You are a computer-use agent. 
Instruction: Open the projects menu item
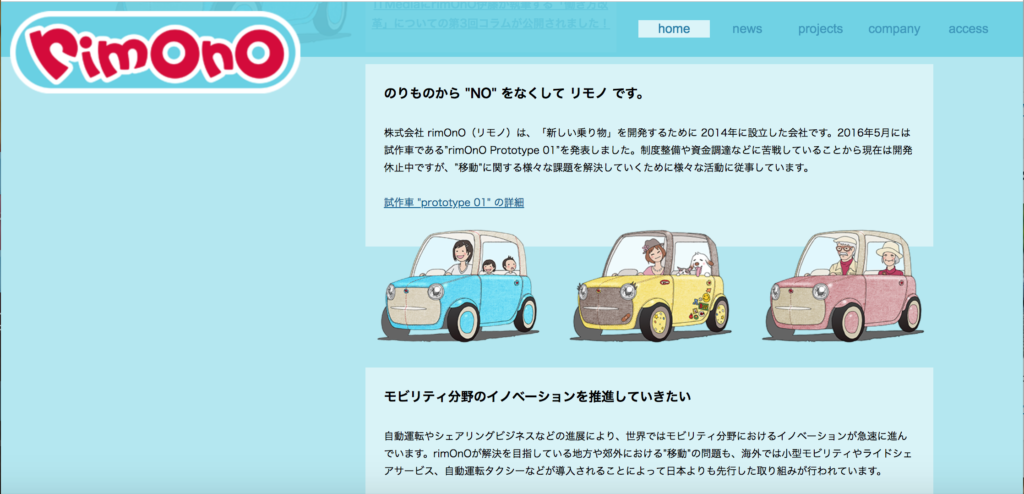[820, 29]
